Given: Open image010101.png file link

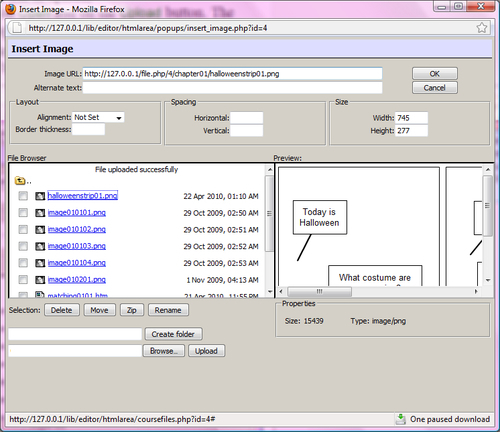Looking at the screenshot, I should 77,213.
